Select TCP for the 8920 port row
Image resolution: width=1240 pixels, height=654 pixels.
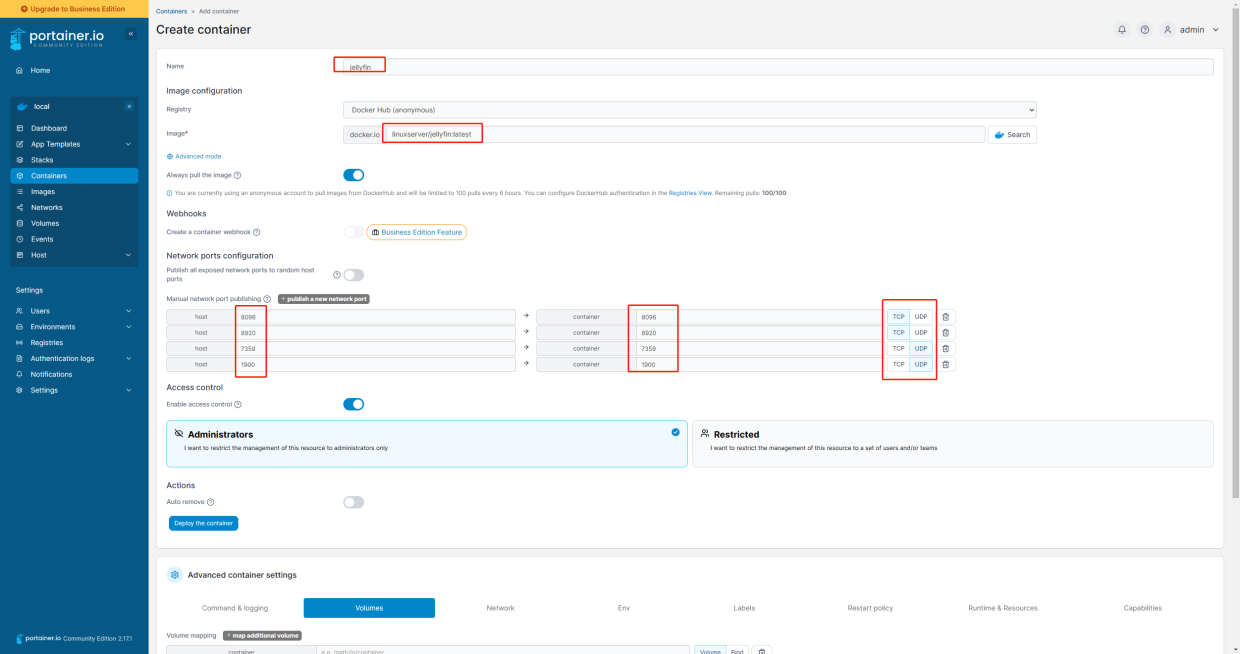coord(898,333)
